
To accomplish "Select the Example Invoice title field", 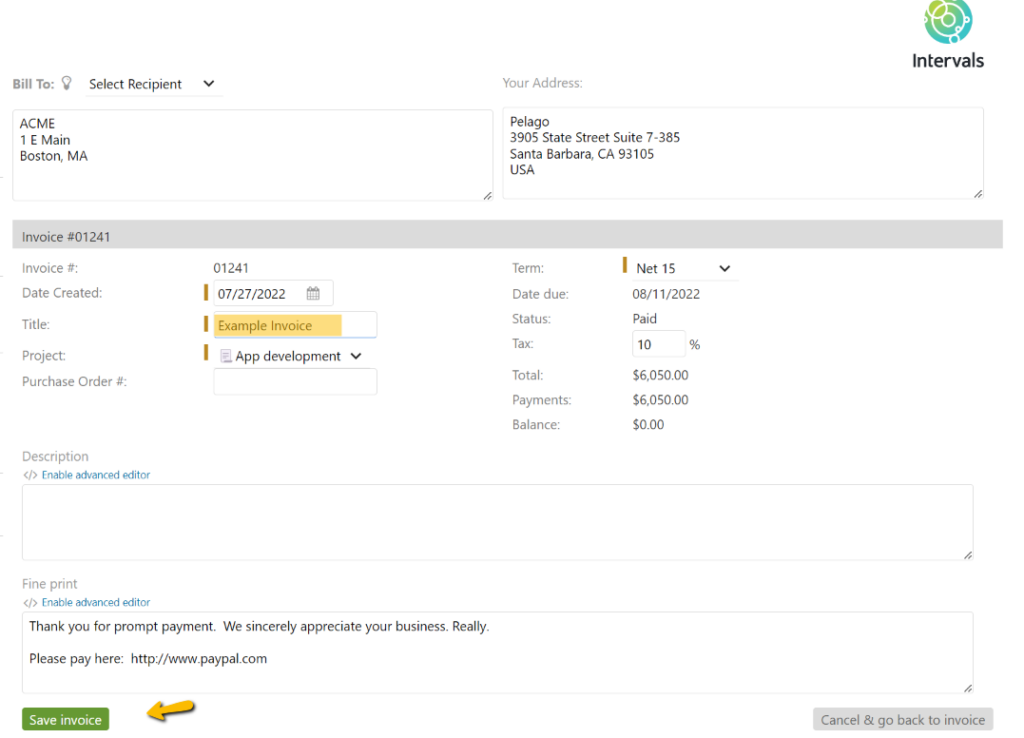I will tap(294, 324).
